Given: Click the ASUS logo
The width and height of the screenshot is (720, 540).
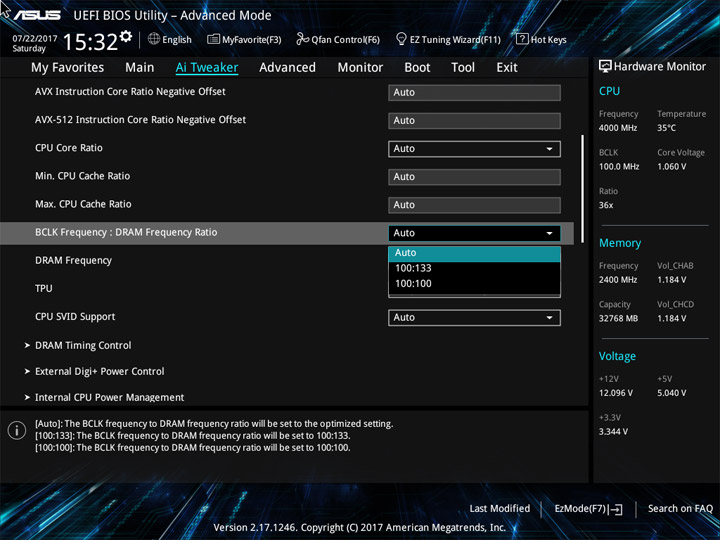Looking at the screenshot, I should click(37, 15).
